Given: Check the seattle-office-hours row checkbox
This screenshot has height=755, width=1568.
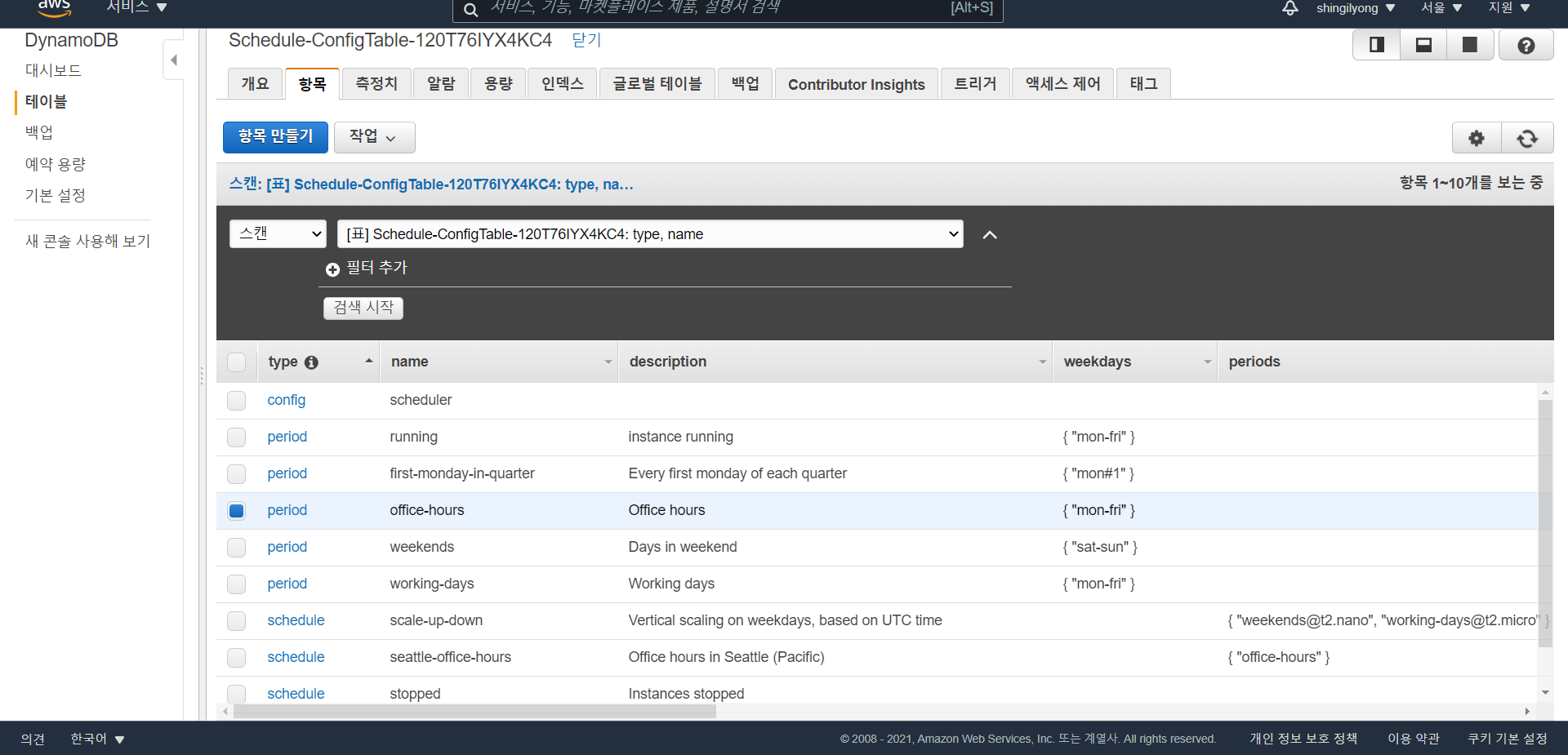Looking at the screenshot, I should 237,658.
